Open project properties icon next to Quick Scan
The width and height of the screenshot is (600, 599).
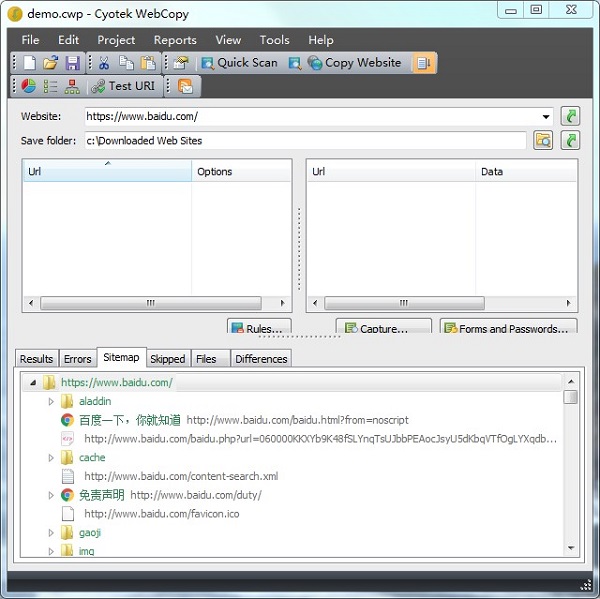181,63
